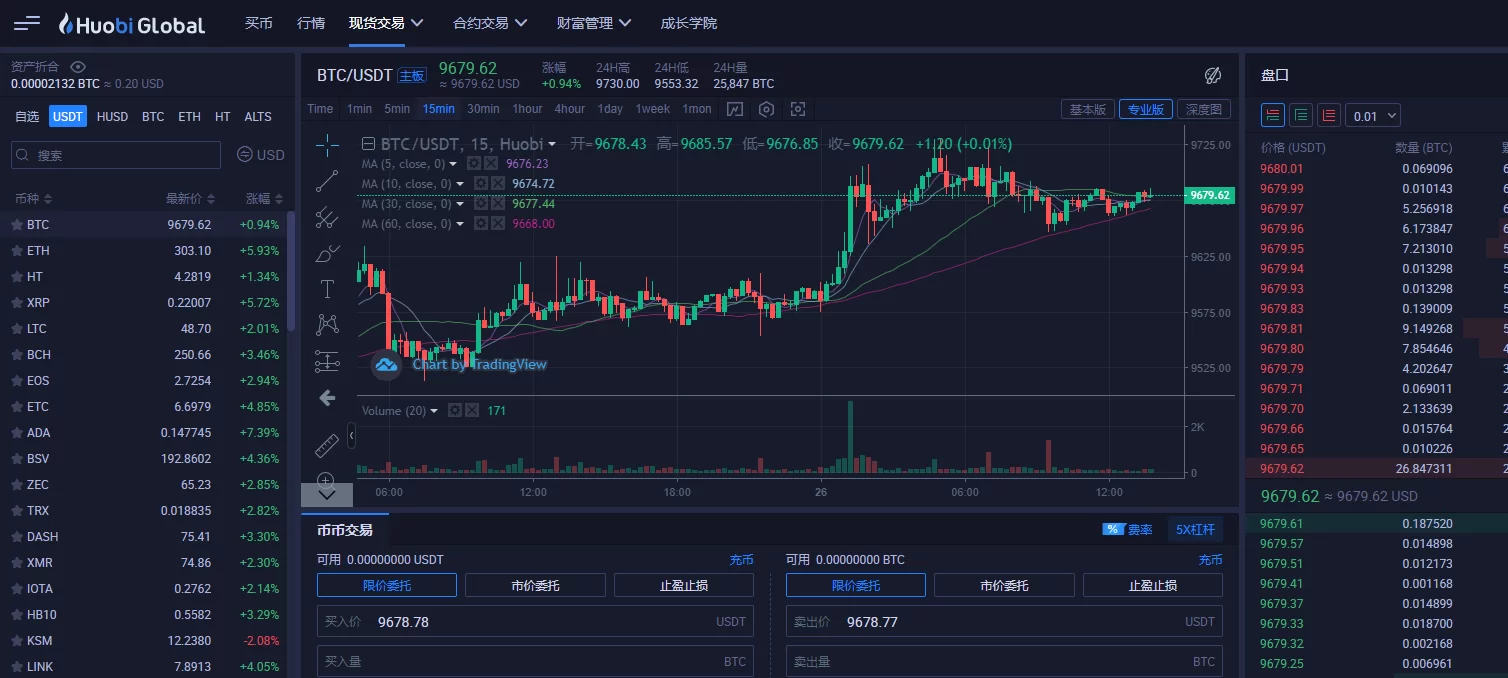The width and height of the screenshot is (1508, 678).
Task: Switch to the 基本版 basic chart
Action: point(1088,110)
